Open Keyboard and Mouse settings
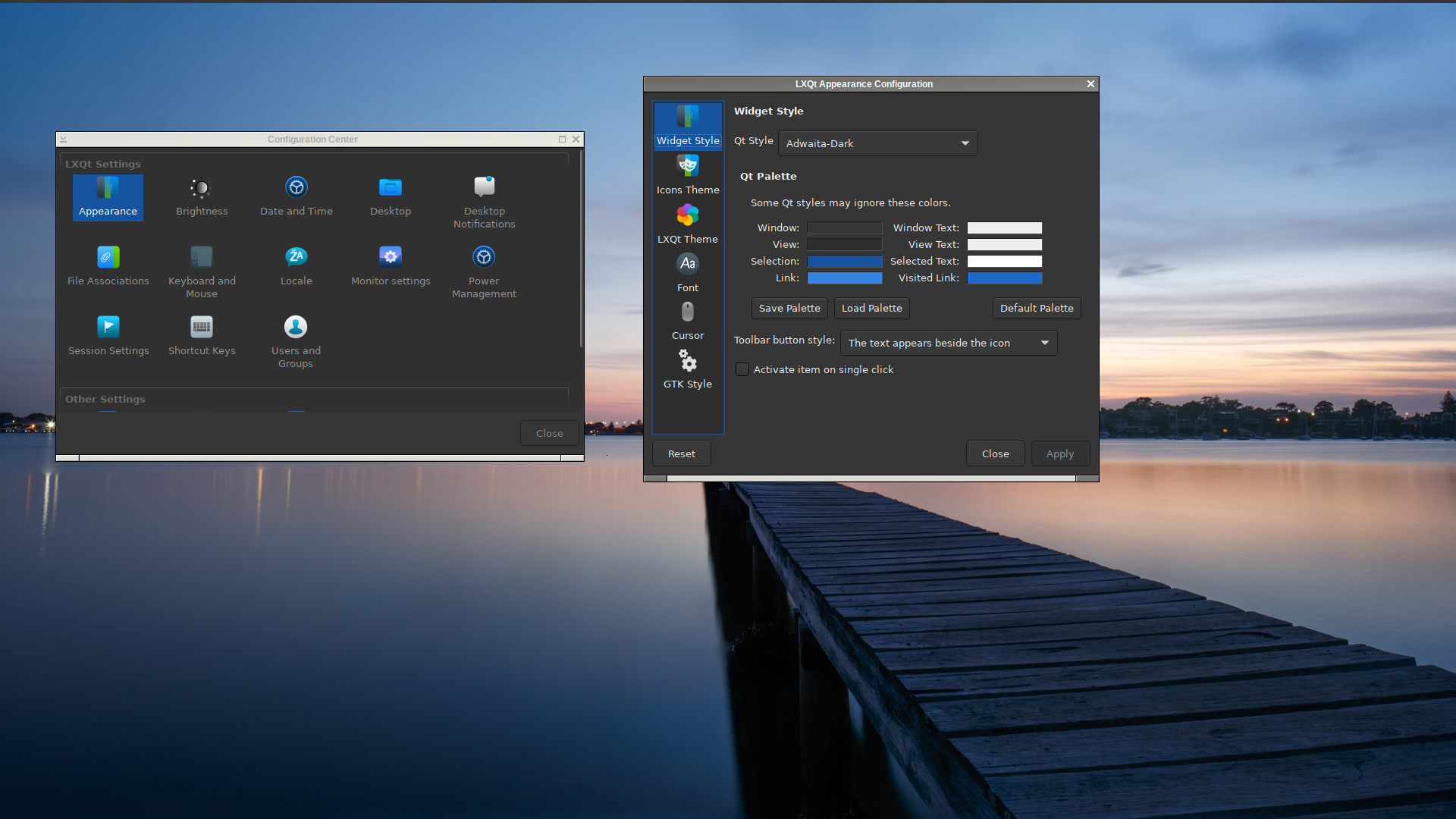1456x819 pixels. tap(202, 272)
